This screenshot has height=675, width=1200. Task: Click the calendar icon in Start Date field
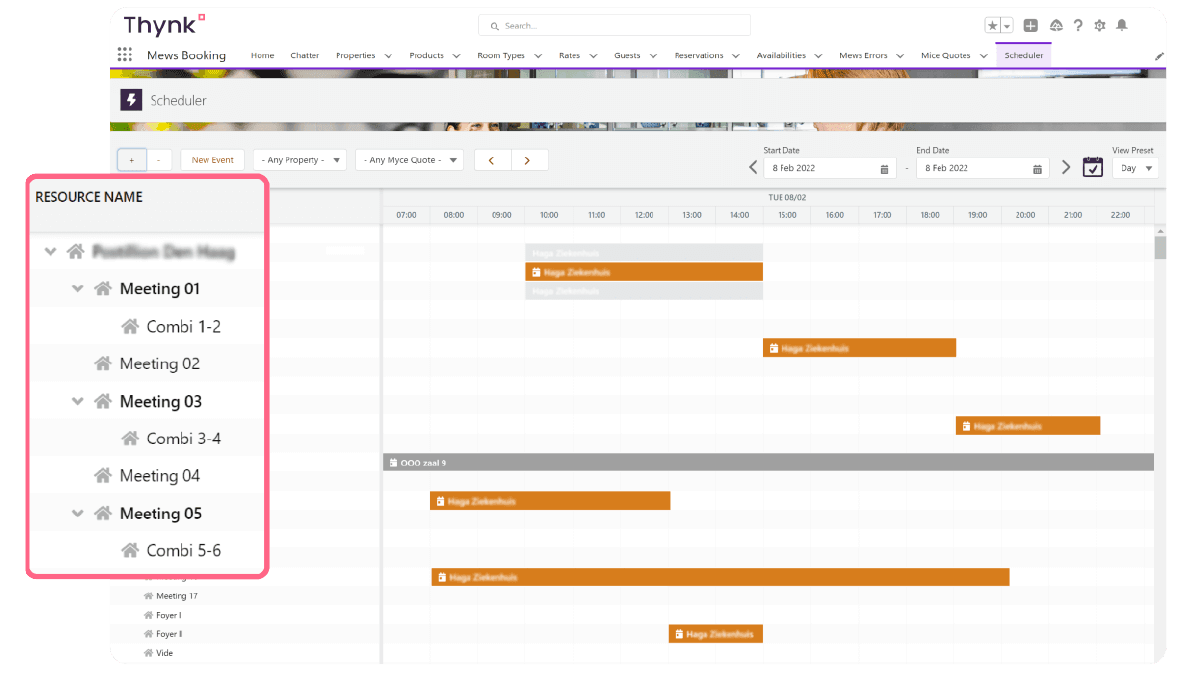[x=884, y=168]
